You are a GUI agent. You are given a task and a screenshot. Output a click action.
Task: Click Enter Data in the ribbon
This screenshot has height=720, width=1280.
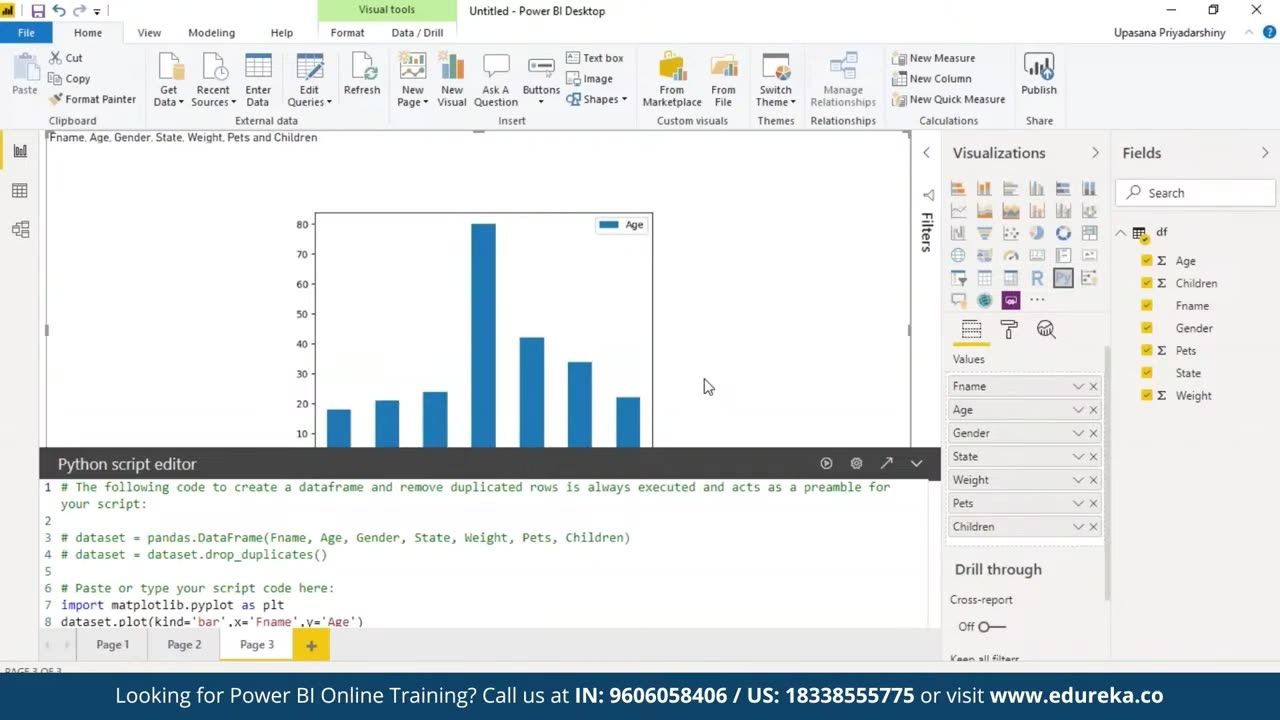258,80
